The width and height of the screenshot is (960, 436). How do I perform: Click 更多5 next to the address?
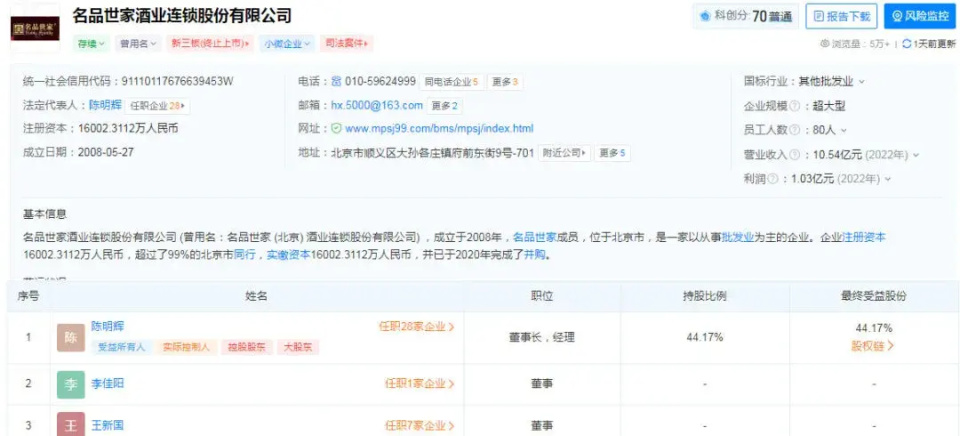612,153
